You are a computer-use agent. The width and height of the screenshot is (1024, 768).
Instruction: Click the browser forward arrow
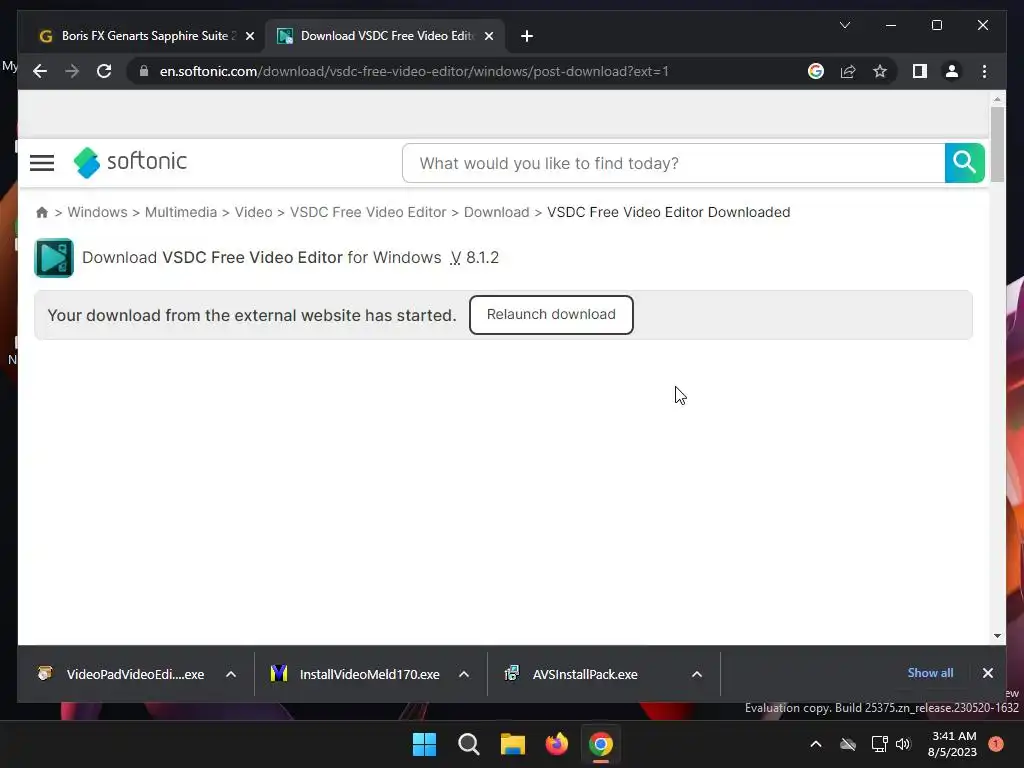pos(72,71)
